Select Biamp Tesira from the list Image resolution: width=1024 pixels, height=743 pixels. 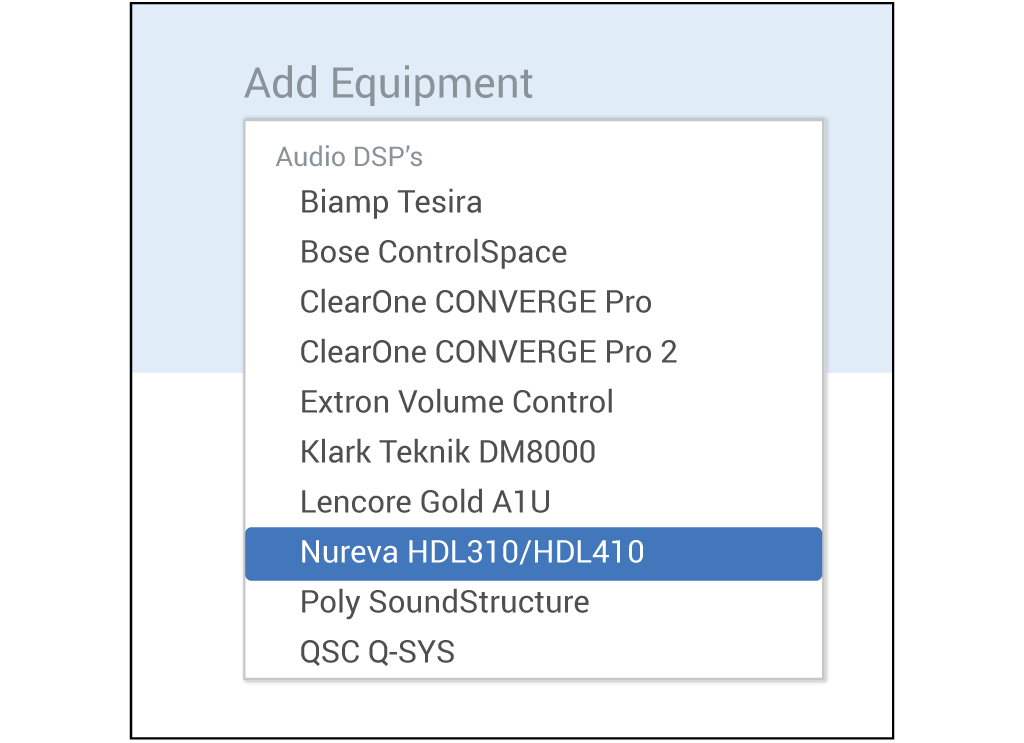pos(391,202)
